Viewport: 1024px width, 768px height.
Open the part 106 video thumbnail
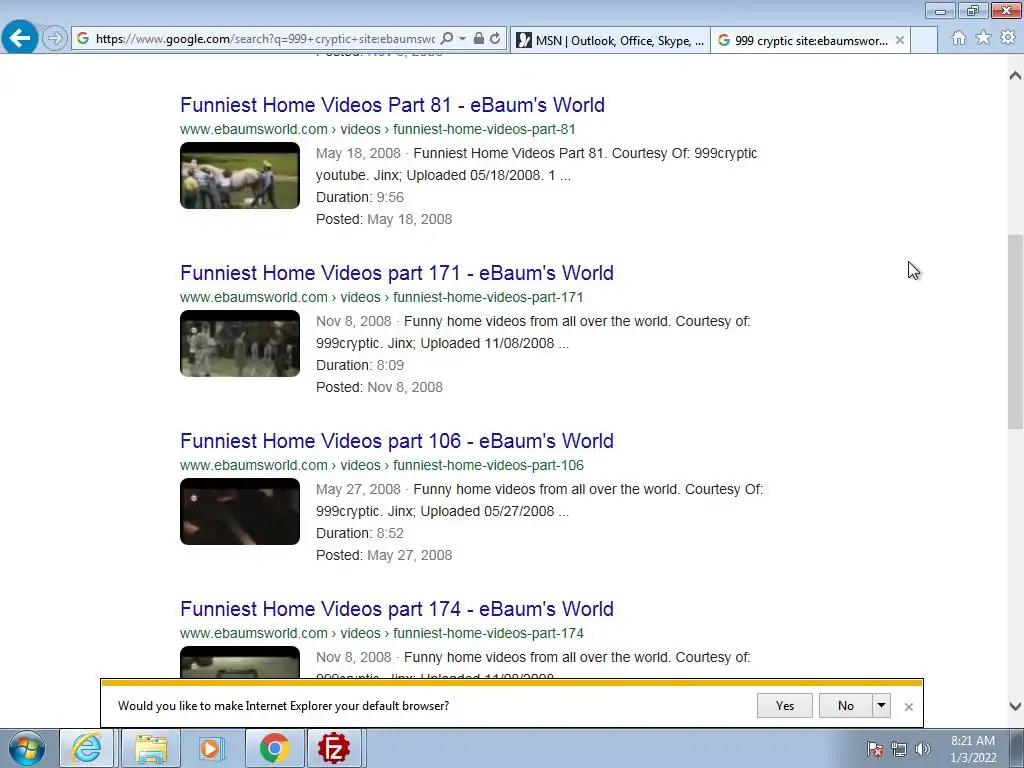pos(240,511)
